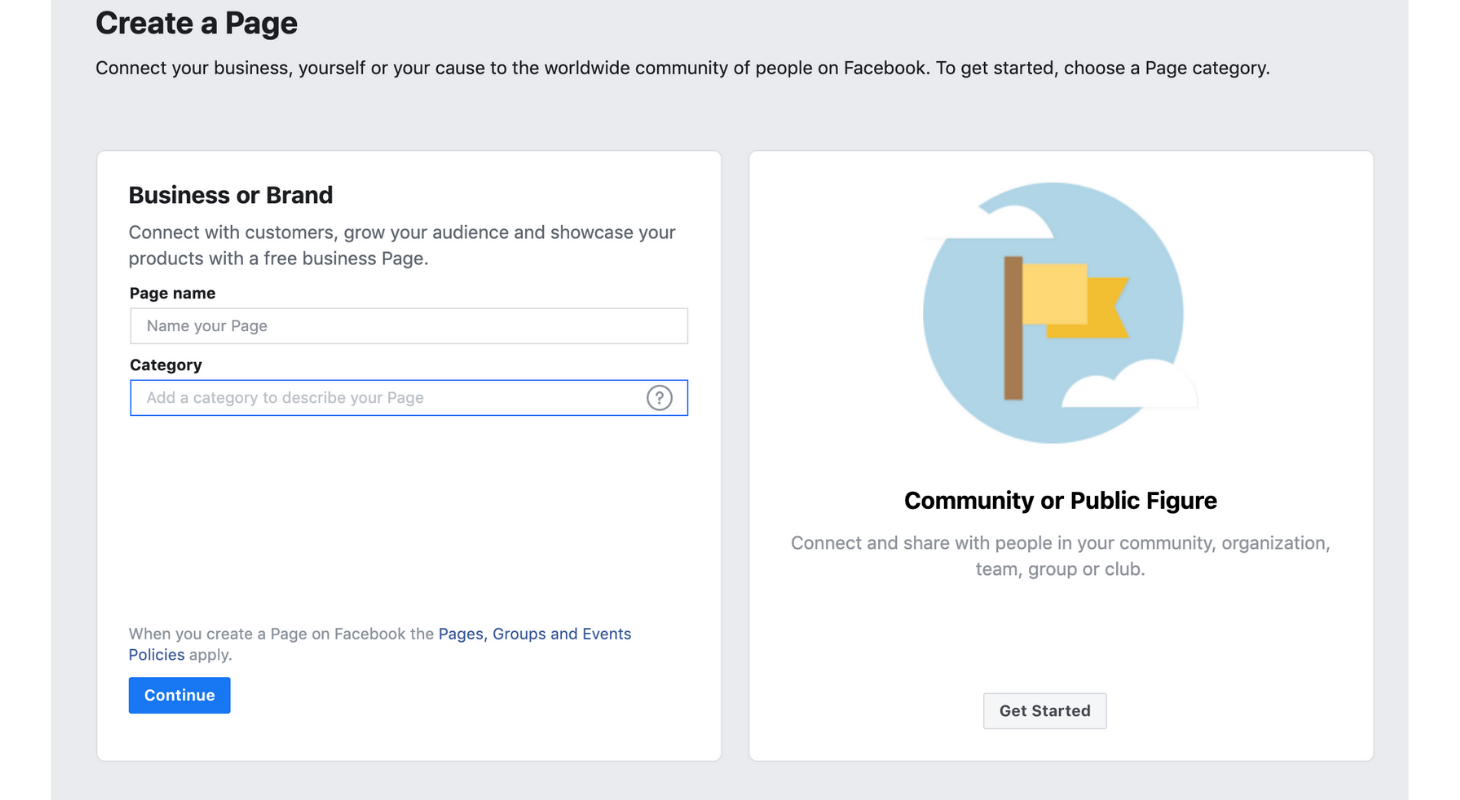The image size is (1460, 800).
Task: Click the flag illustration for Community page
Action: 1061,313
